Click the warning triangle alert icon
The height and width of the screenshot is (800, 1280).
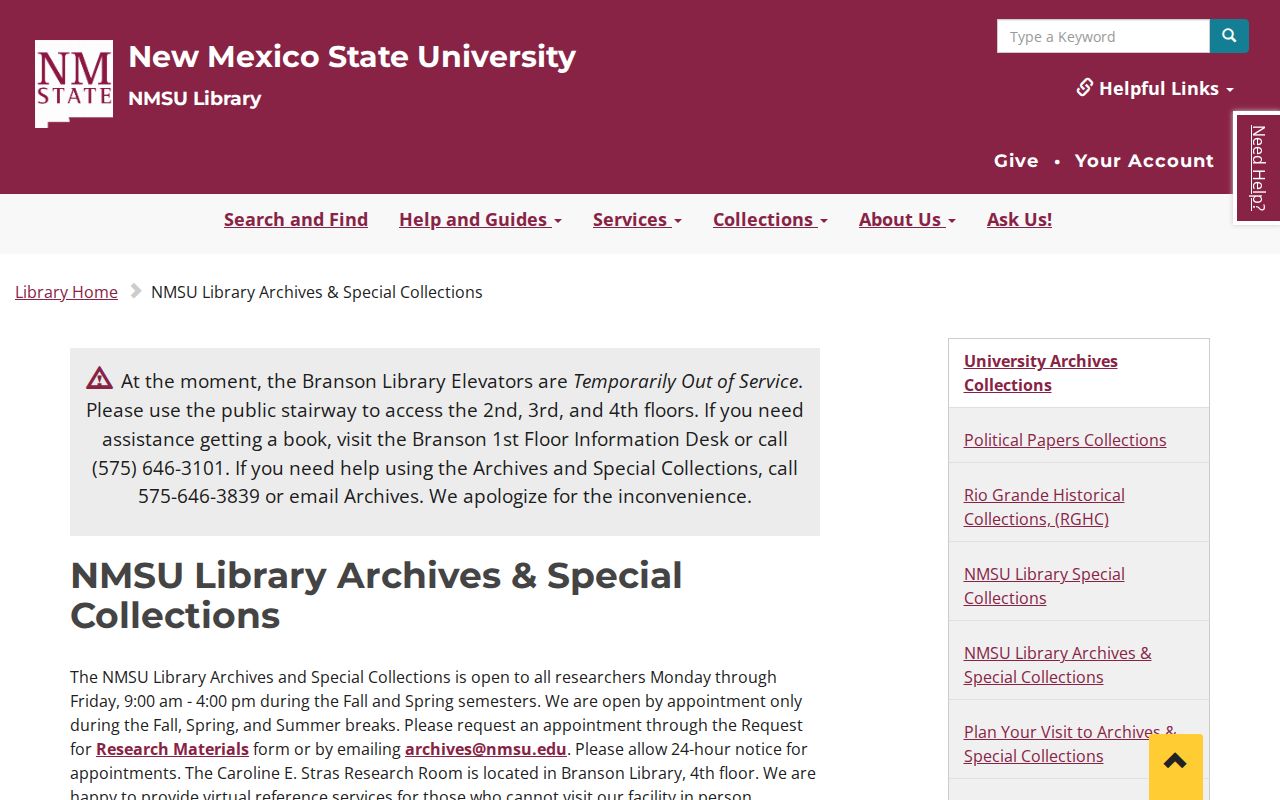(x=99, y=378)
